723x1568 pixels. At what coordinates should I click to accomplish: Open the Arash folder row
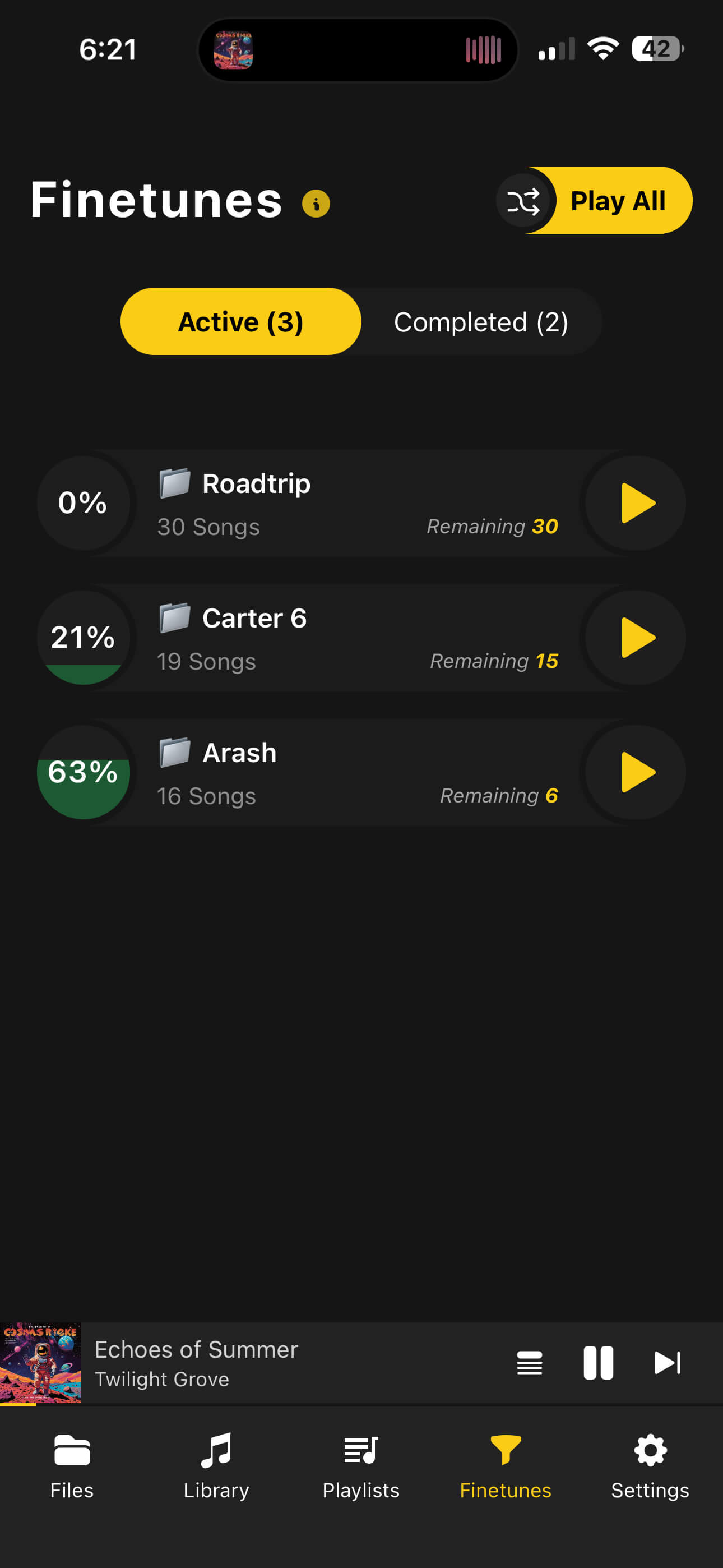click(x=304, y=772)
